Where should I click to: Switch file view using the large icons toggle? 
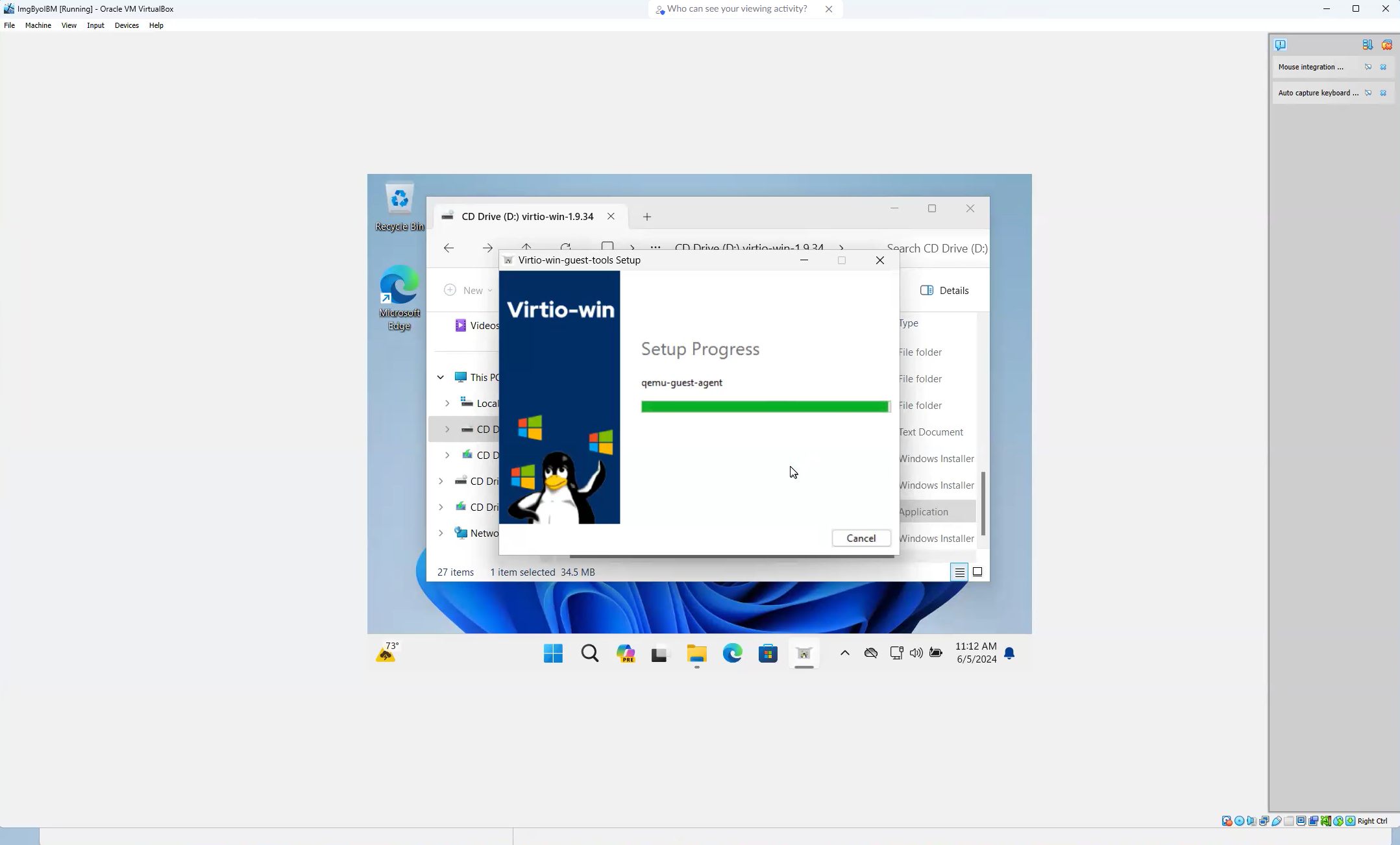(978, 572)
